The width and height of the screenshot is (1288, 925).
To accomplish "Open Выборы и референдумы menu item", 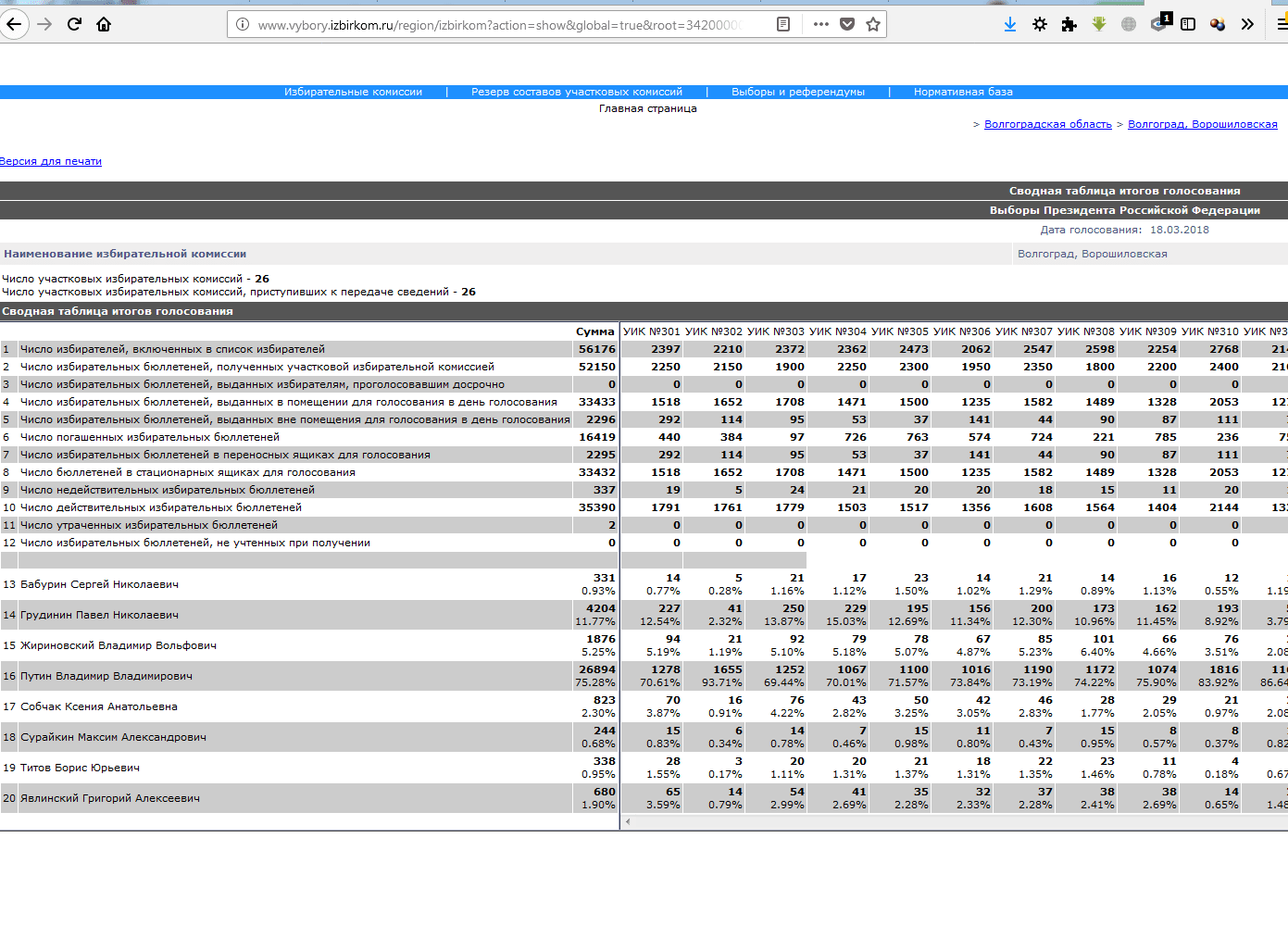I will tap(797, 92).
